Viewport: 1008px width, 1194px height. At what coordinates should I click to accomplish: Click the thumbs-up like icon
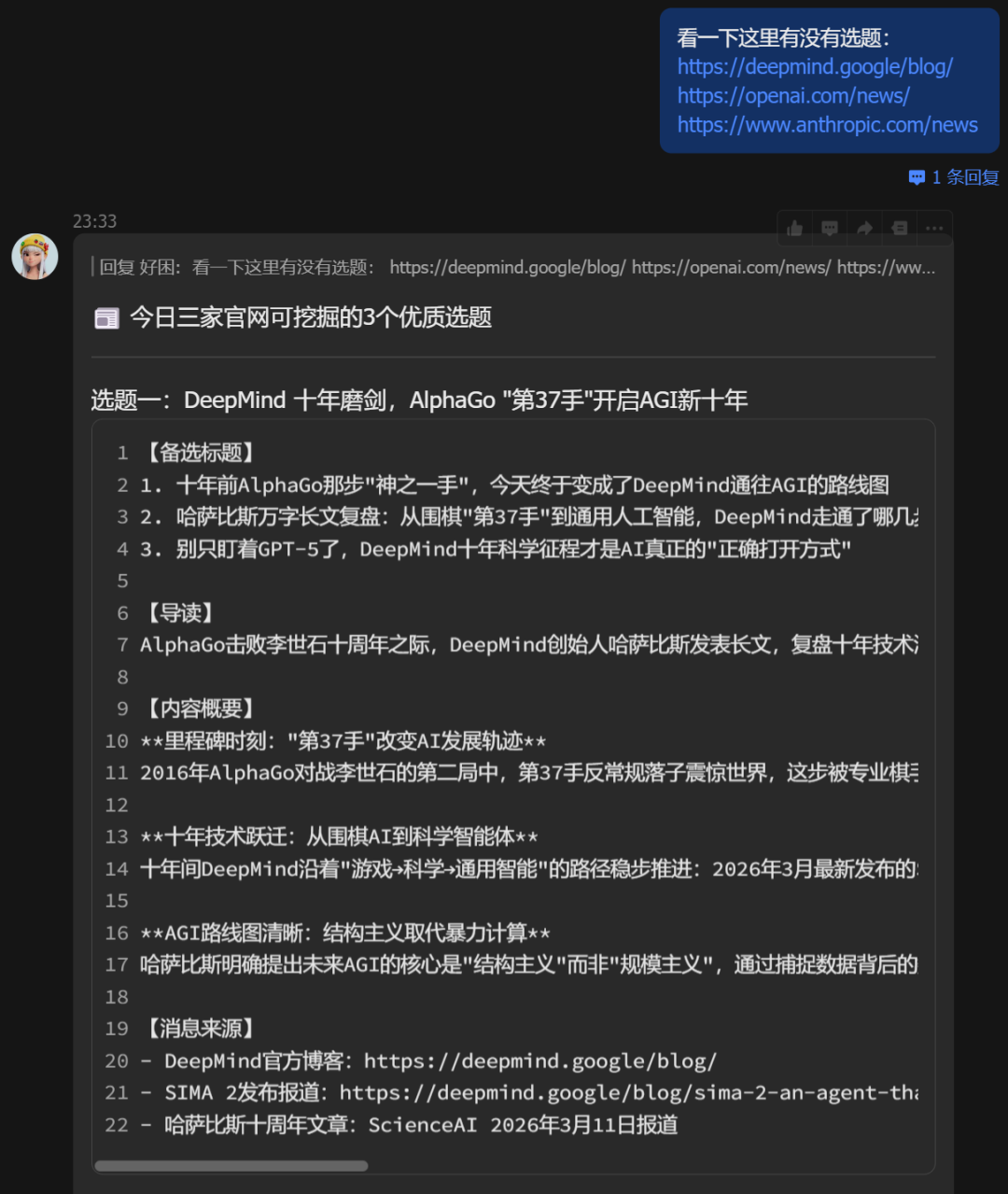pyautogui.click(x=795, y=229)
